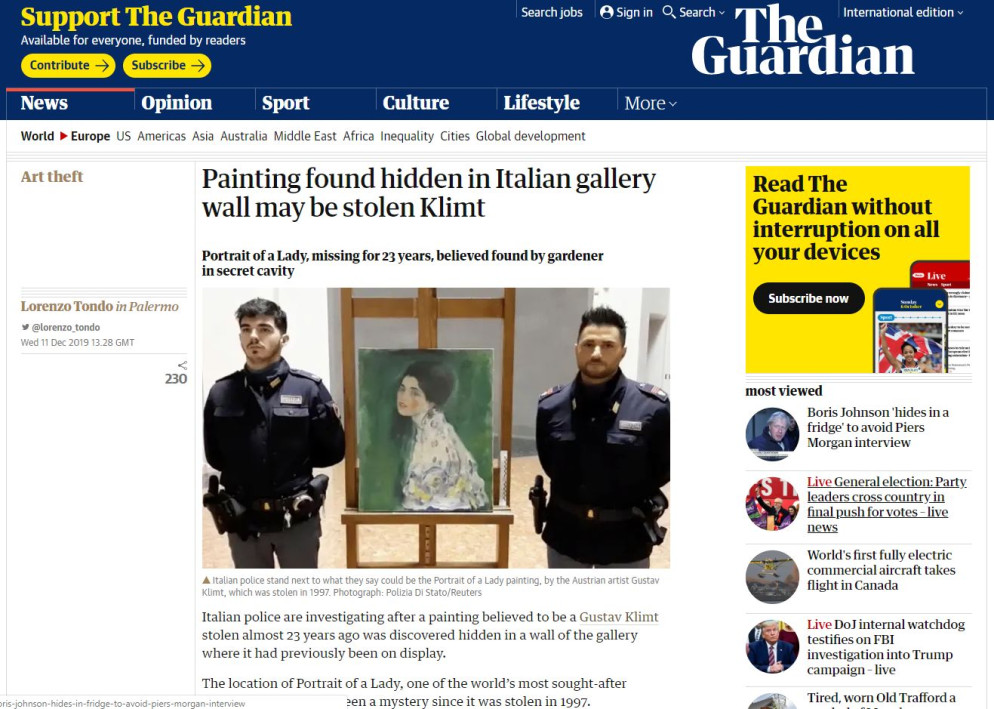Follow the Gustav Klimt link

[619, 617]
